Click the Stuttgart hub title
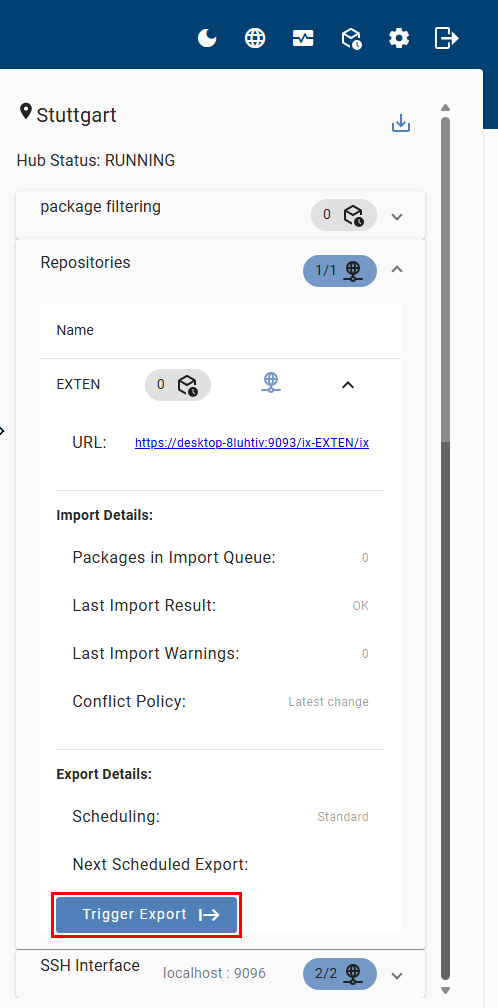498x1008 pixels. [76, 116]
